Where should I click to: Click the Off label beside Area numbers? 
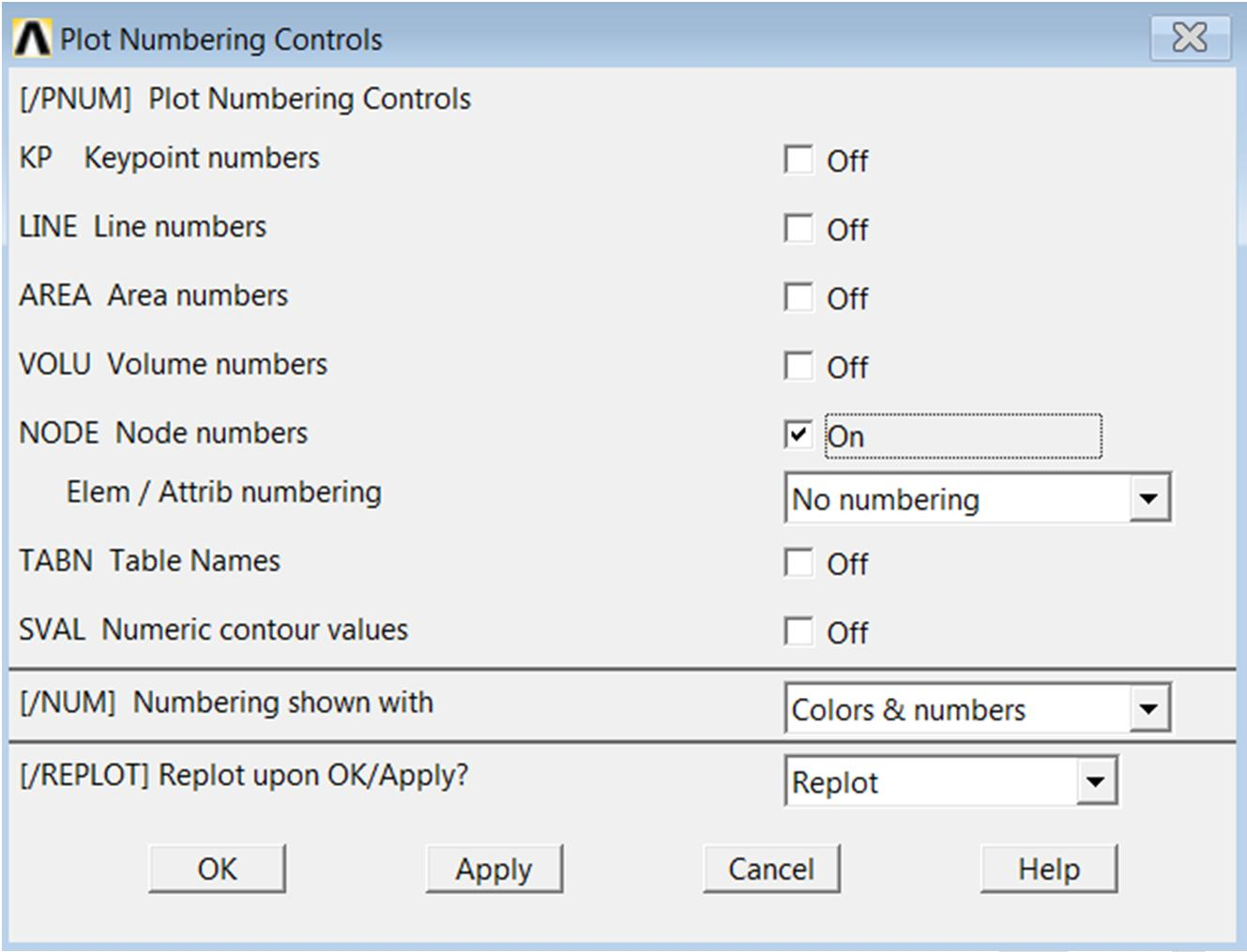click(847, 298)
